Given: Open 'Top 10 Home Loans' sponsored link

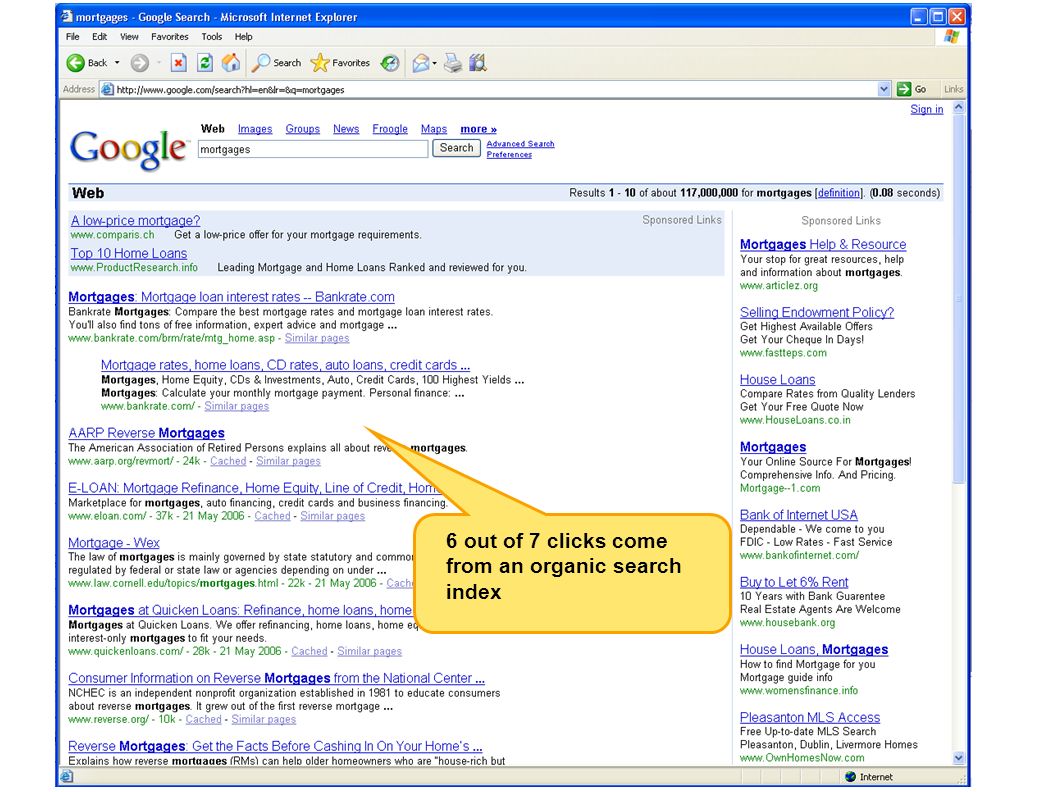Looking at the screenshot, I should coord(129,253).
